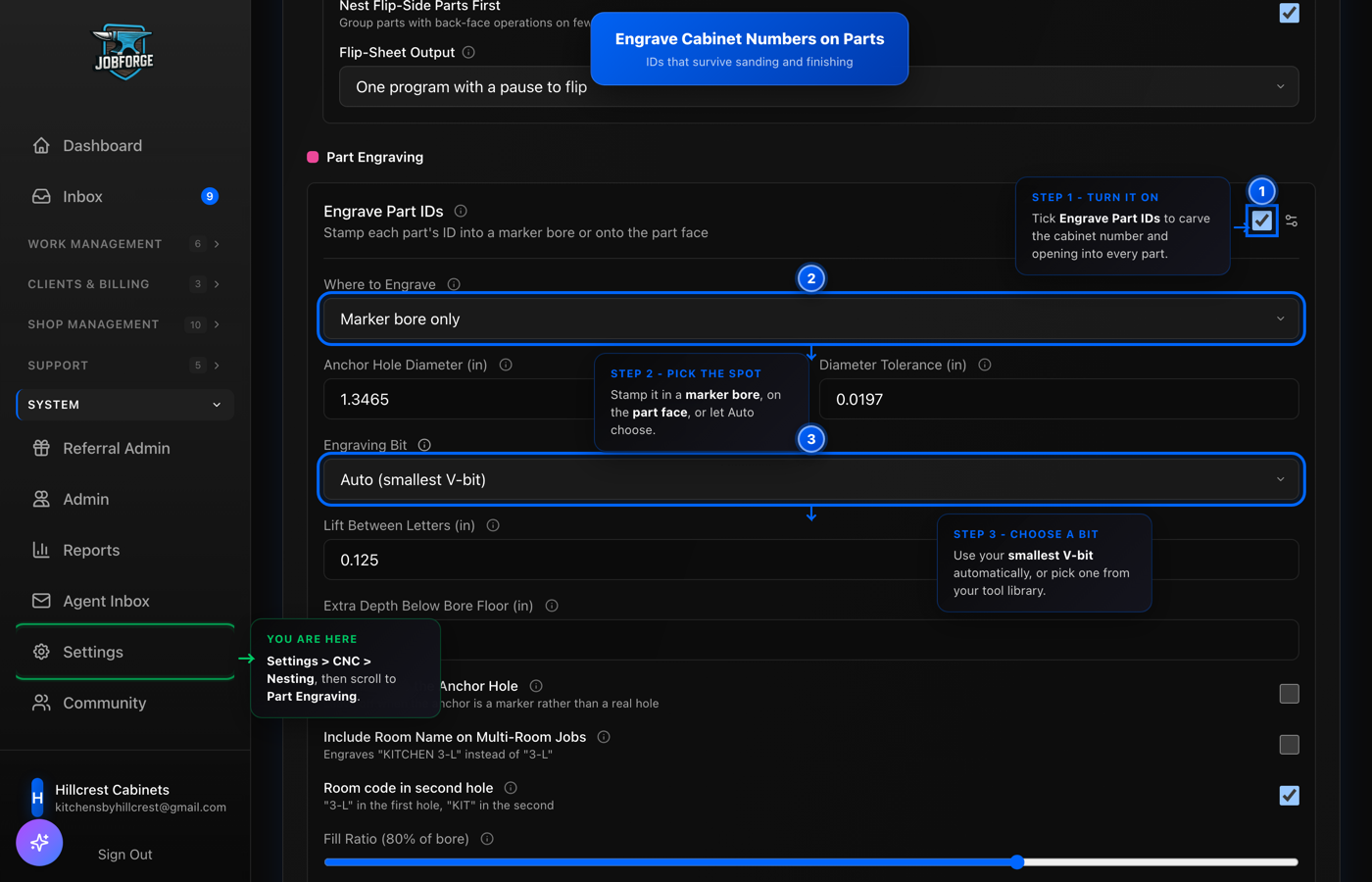The image size is (1372, 882).
Task: Click the Fill Ratio slider handle
Action: tap(1017, 862)
